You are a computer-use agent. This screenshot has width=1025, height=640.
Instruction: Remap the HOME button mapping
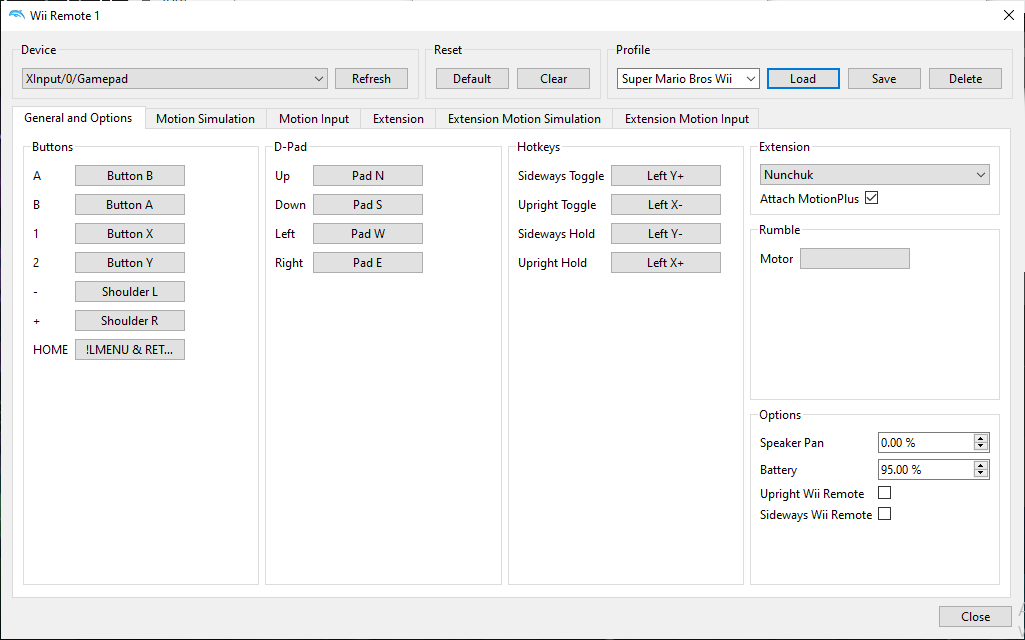click(x=129, y=349)
